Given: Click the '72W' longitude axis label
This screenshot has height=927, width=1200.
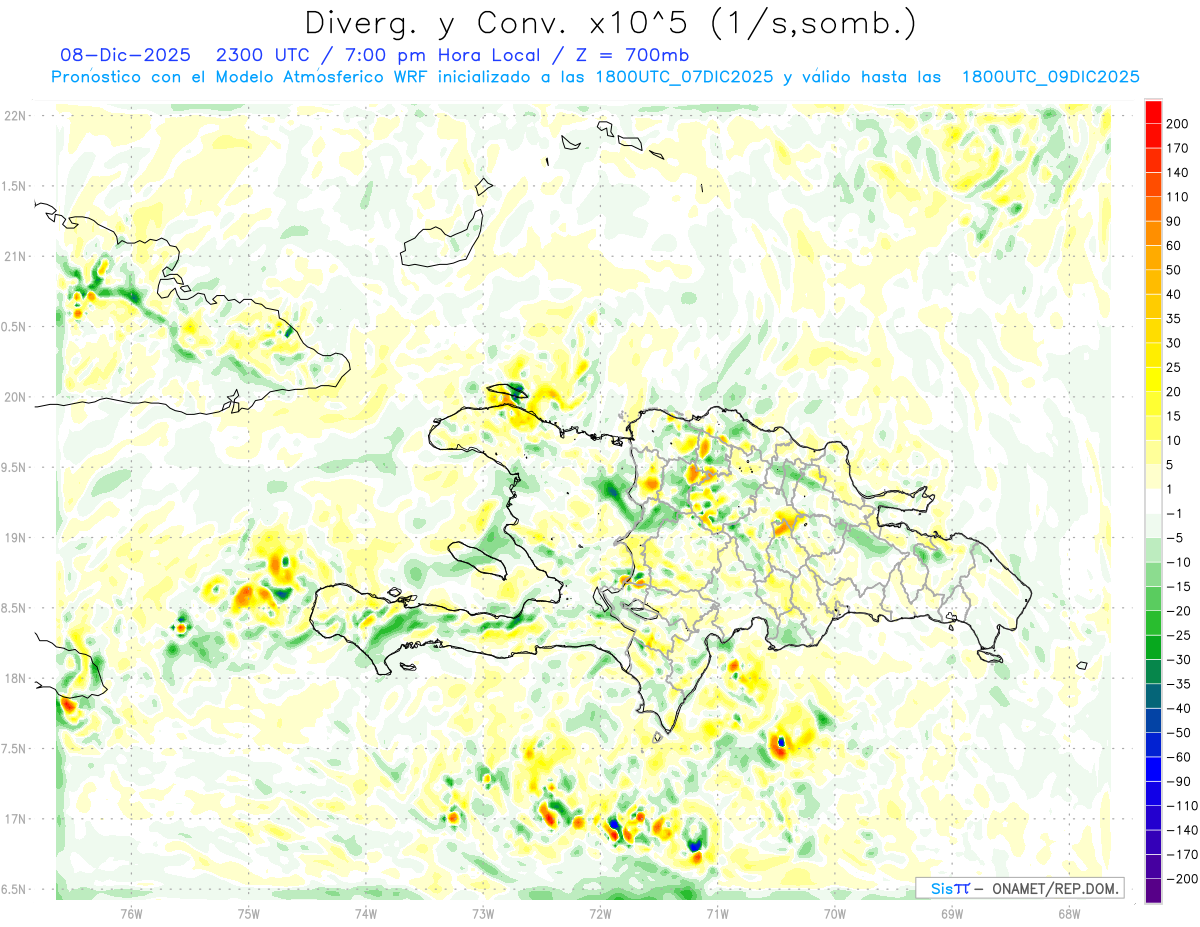Looking at the screenshot, I should pyautogui.click(x=600, y=915).
